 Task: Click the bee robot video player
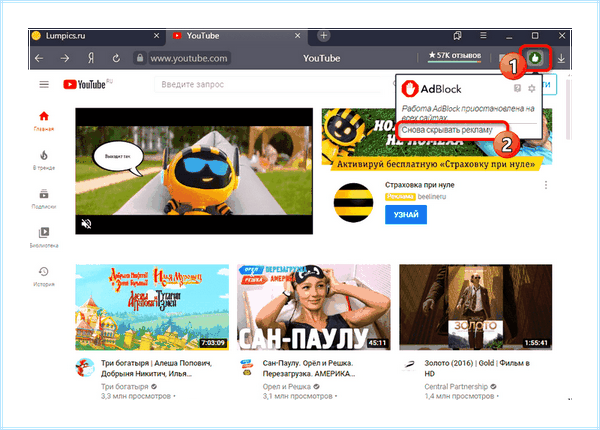[194, 171]
